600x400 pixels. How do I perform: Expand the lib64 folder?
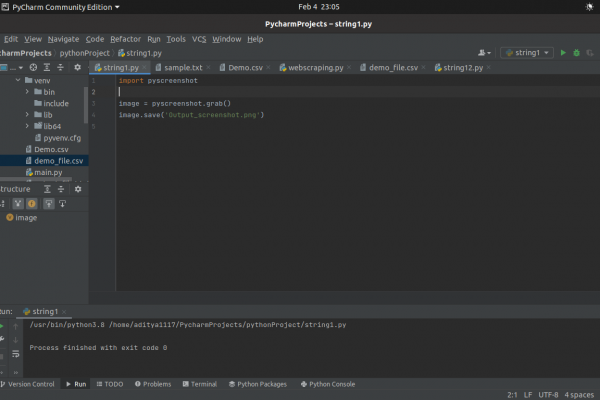(27, 126)
